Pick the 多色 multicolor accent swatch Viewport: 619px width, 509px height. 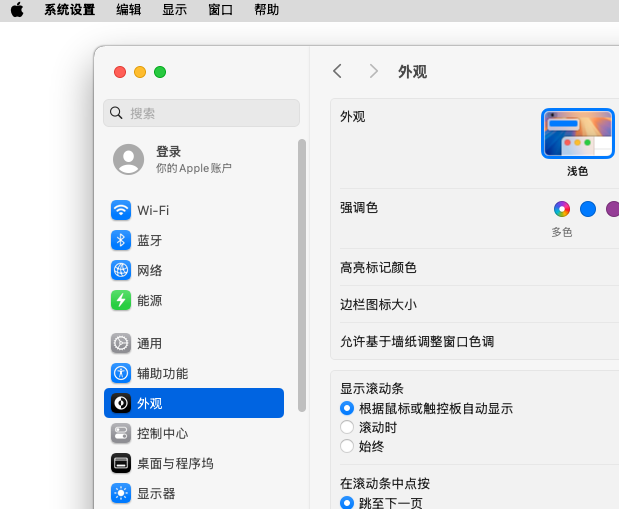[562, 209]
